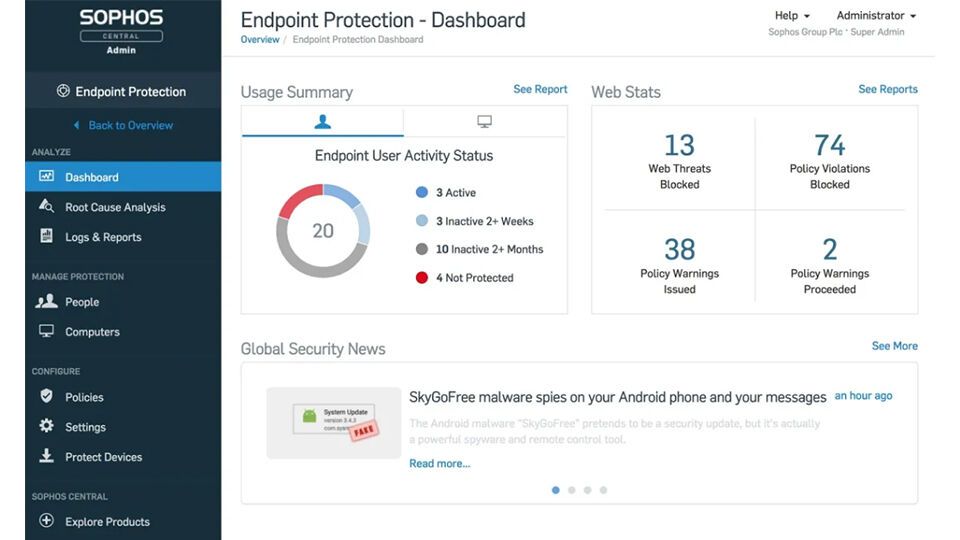Select the fourth news carousel dot
The height and width of the screenshot is (540, 960).
(x=603, y=490)
